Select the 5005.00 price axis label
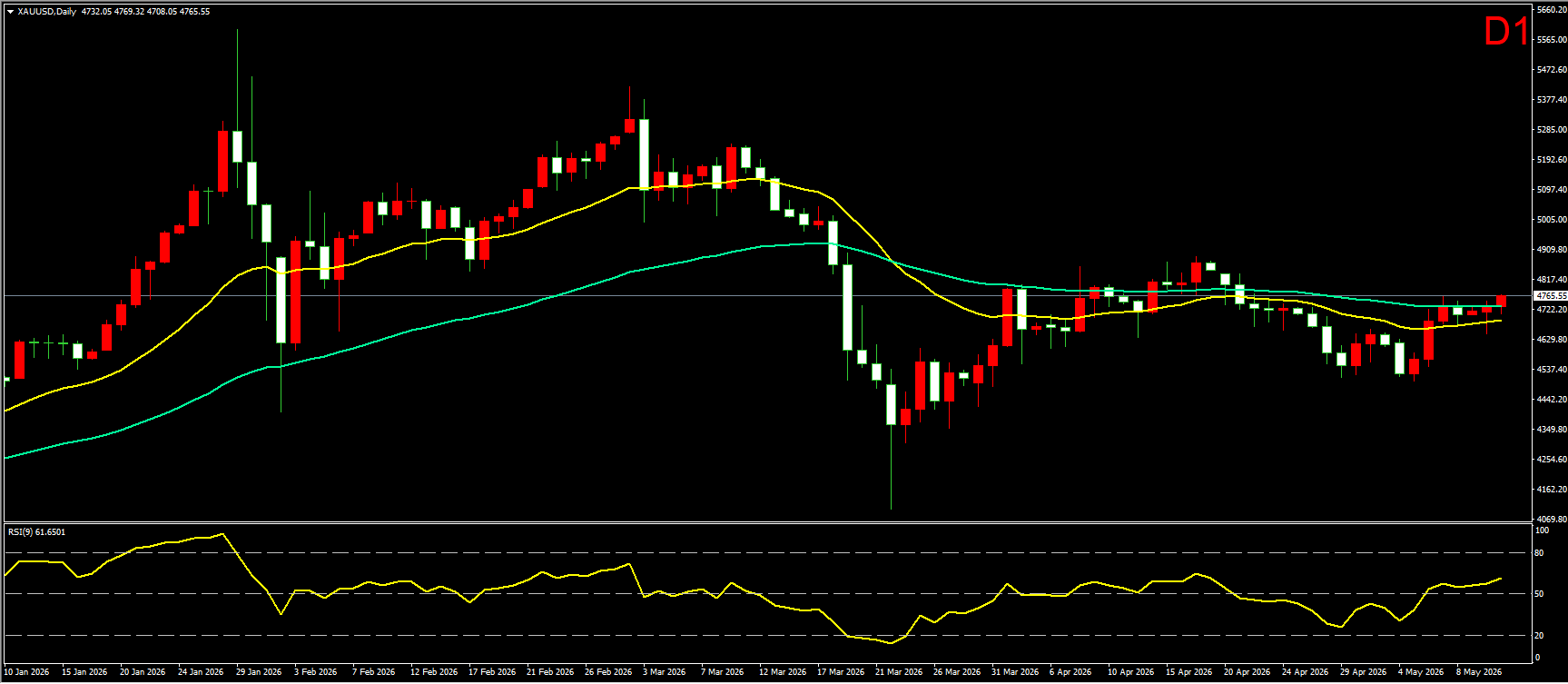The width and height of the screenshot is (1568, 684). tap(1552, 220)
